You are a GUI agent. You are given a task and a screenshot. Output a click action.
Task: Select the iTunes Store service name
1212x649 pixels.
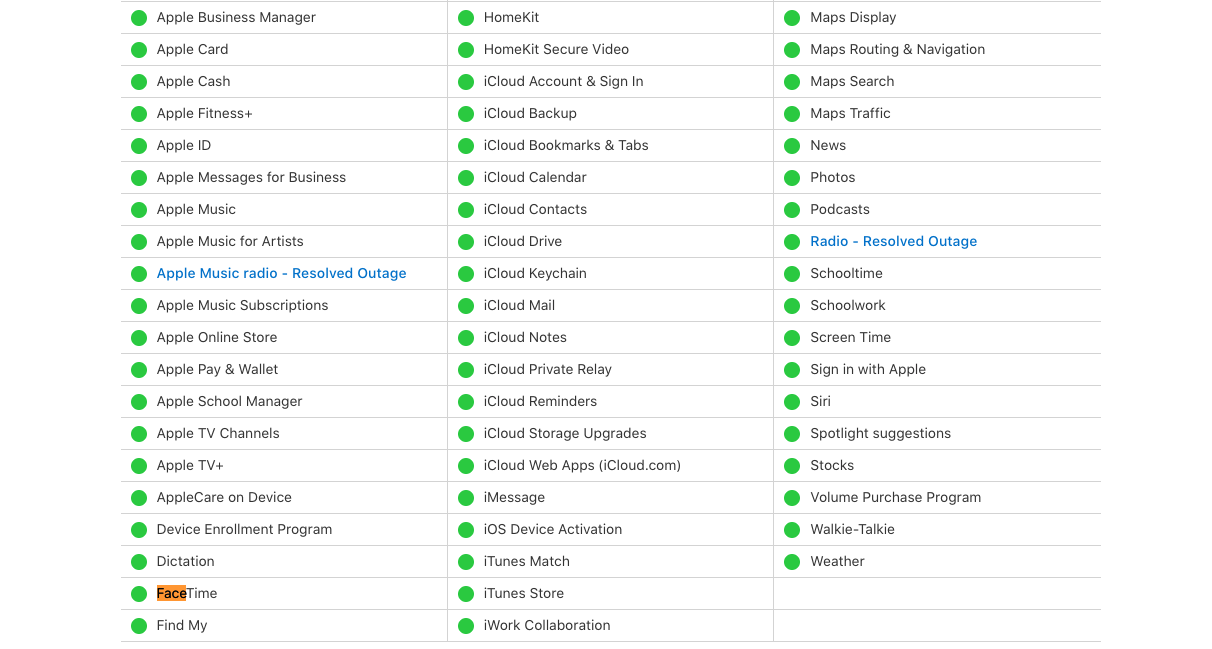click(524, 593)
